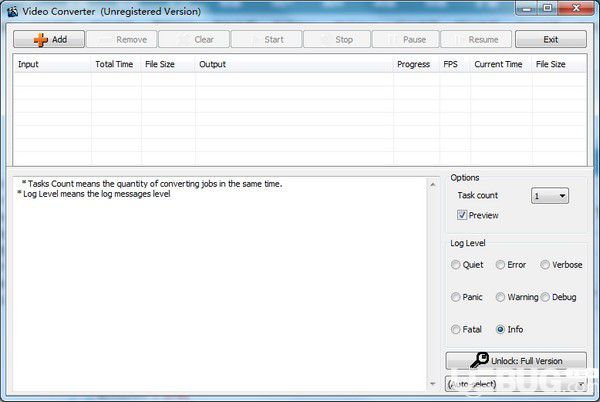Screen dimensions: 600x402
Task: Click the Total Time column header
Action: pos(116,64)
